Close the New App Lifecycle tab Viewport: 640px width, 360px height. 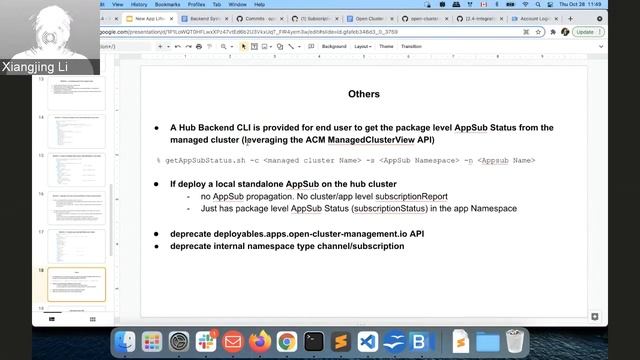[171, 19]
